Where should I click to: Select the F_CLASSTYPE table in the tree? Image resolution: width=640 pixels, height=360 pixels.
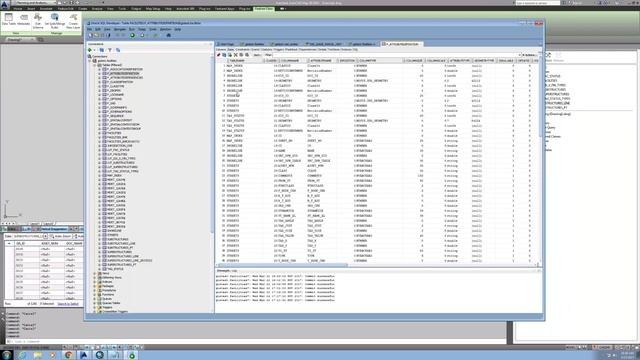tap(116, 86)
